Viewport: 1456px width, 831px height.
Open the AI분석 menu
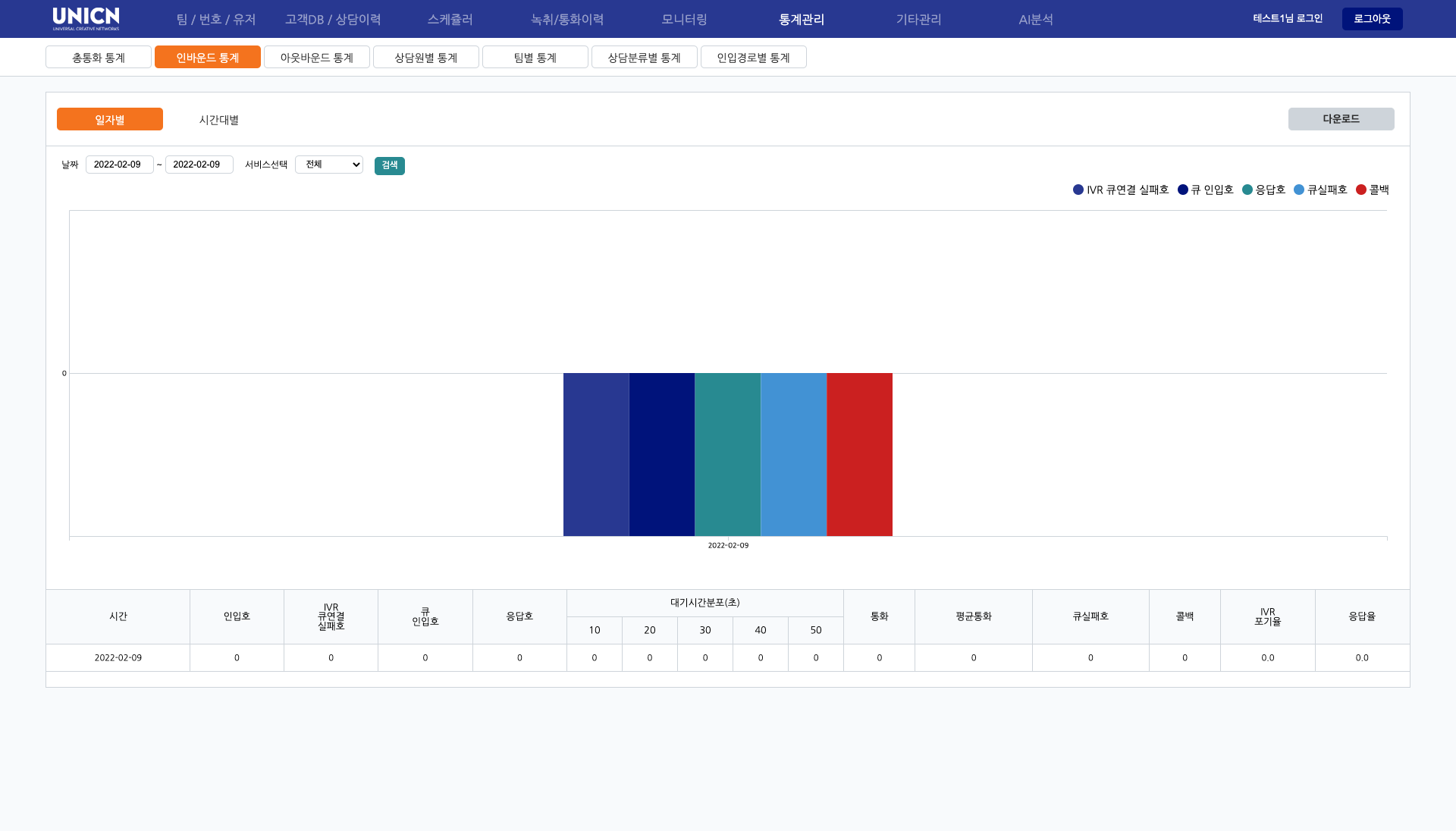point(1036,19)
